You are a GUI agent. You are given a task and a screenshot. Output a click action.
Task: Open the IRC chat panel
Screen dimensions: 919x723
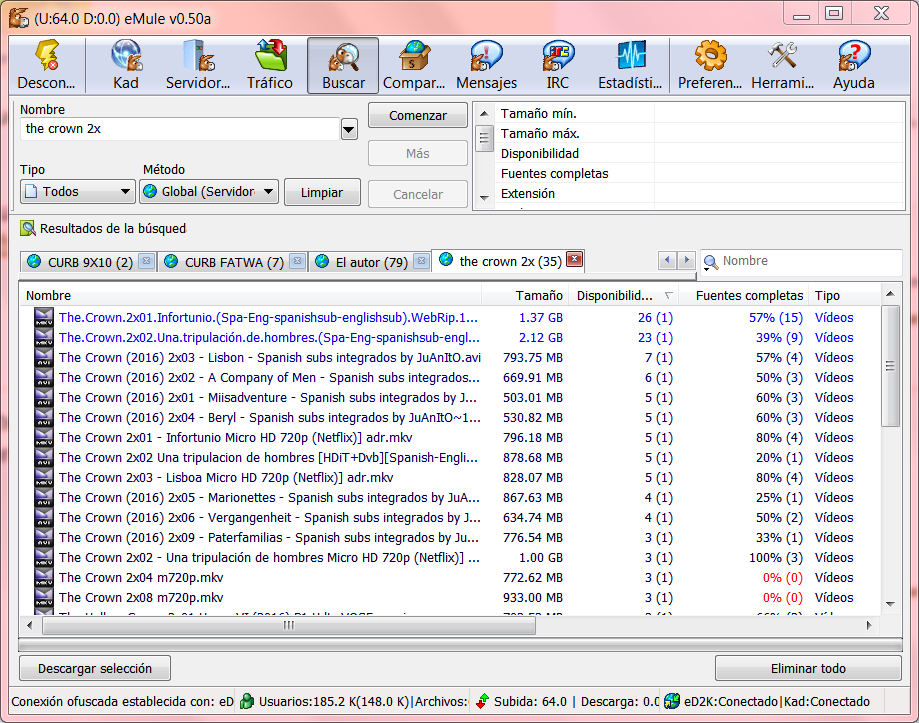[558, 65]
